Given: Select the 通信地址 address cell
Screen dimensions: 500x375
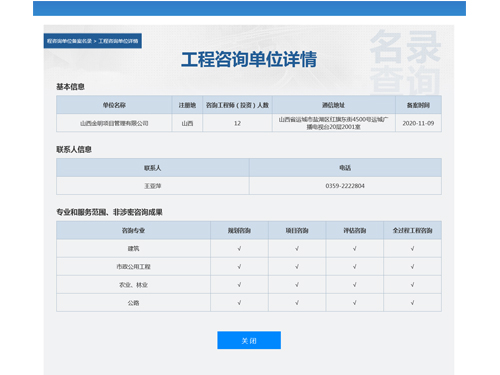Looking at the screenshot, I should [334, 123].
